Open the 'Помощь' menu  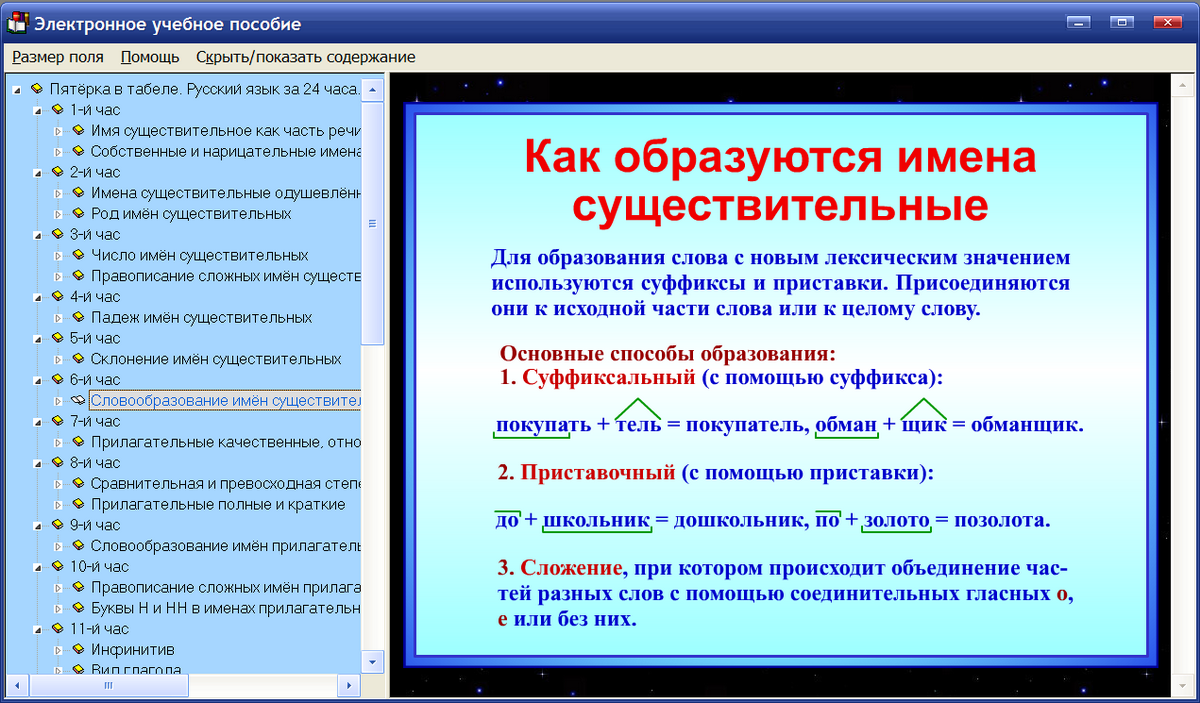[148, 57]
